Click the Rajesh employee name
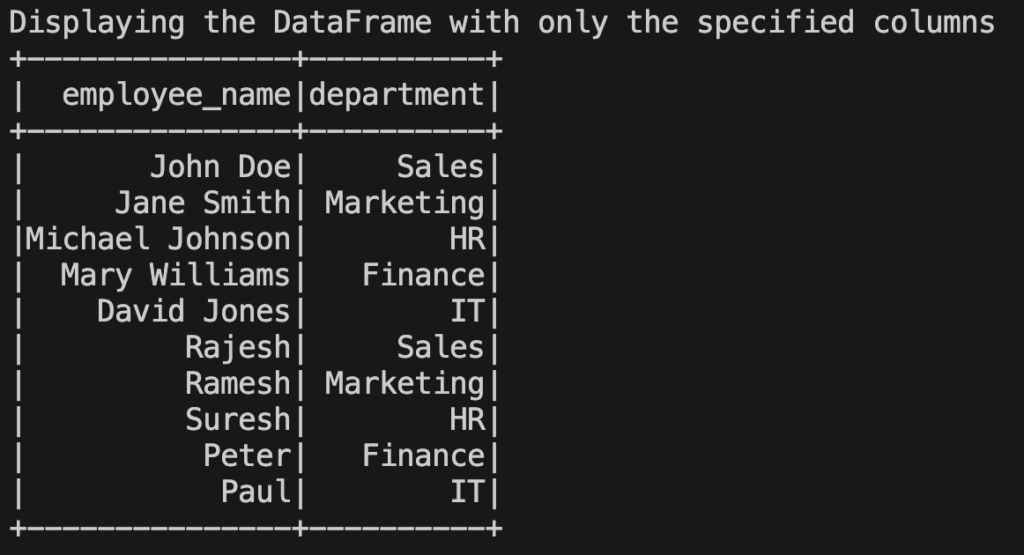This screenshot has width=1024, height=555. click(238, 348)
